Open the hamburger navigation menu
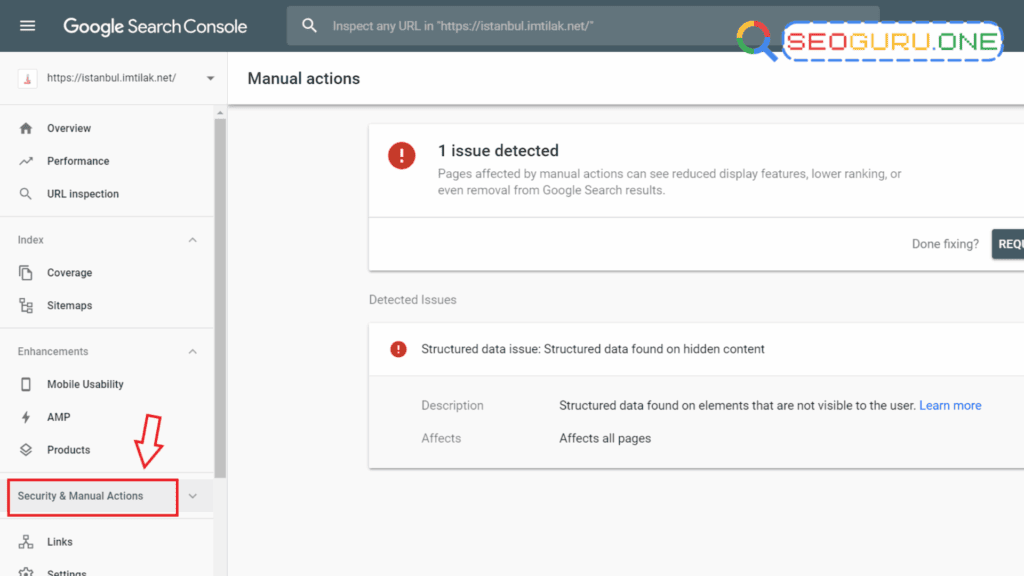This screenshot has width=1024, height=576. click(x=27, y=26)
